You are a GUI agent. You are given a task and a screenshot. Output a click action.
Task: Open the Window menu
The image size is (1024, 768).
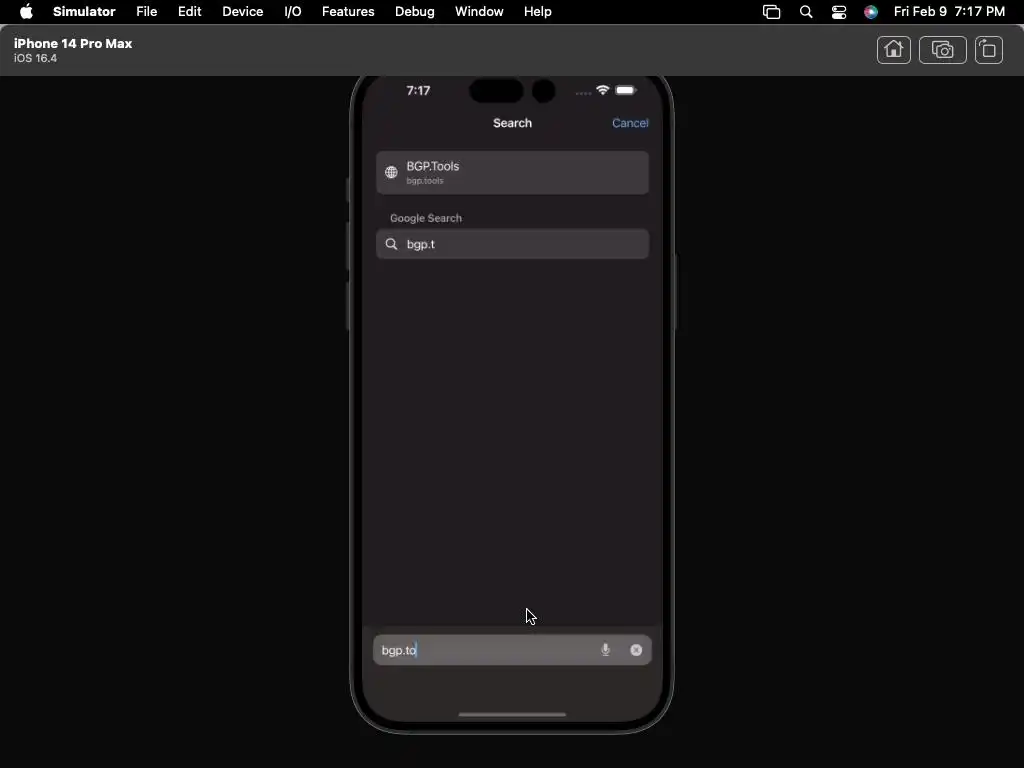[479, 12]
